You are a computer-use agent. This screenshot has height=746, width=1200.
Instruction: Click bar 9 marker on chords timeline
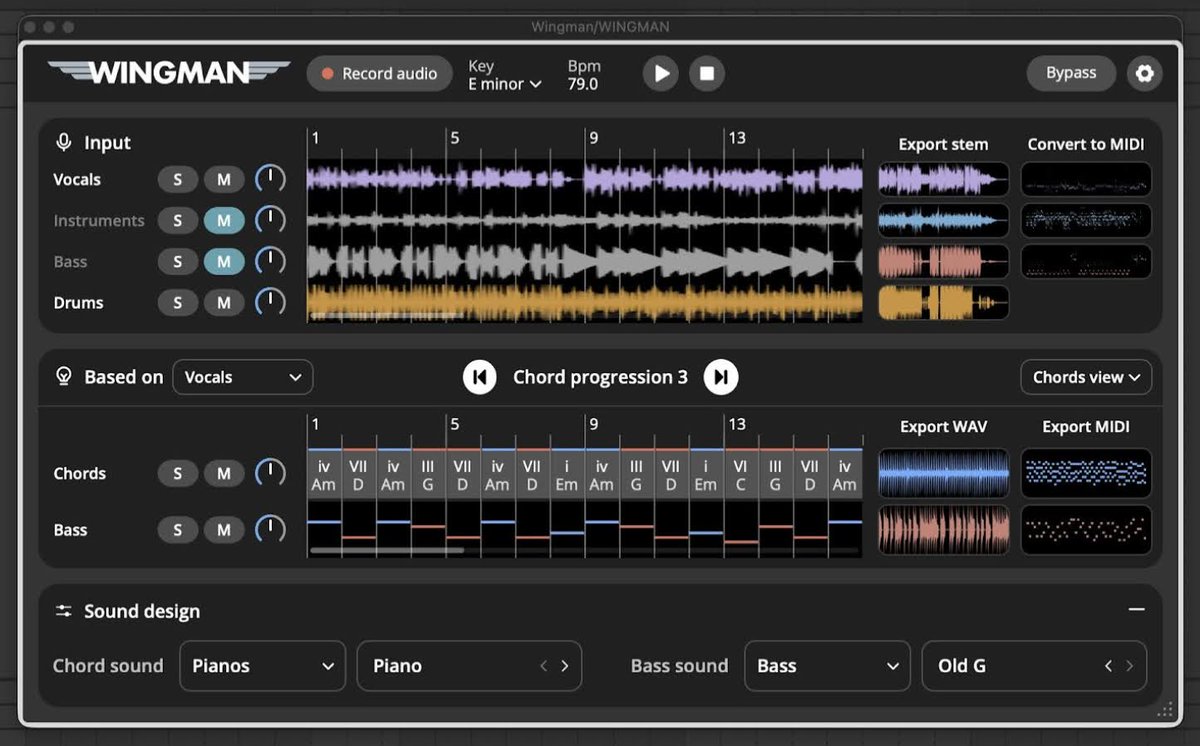594,424
